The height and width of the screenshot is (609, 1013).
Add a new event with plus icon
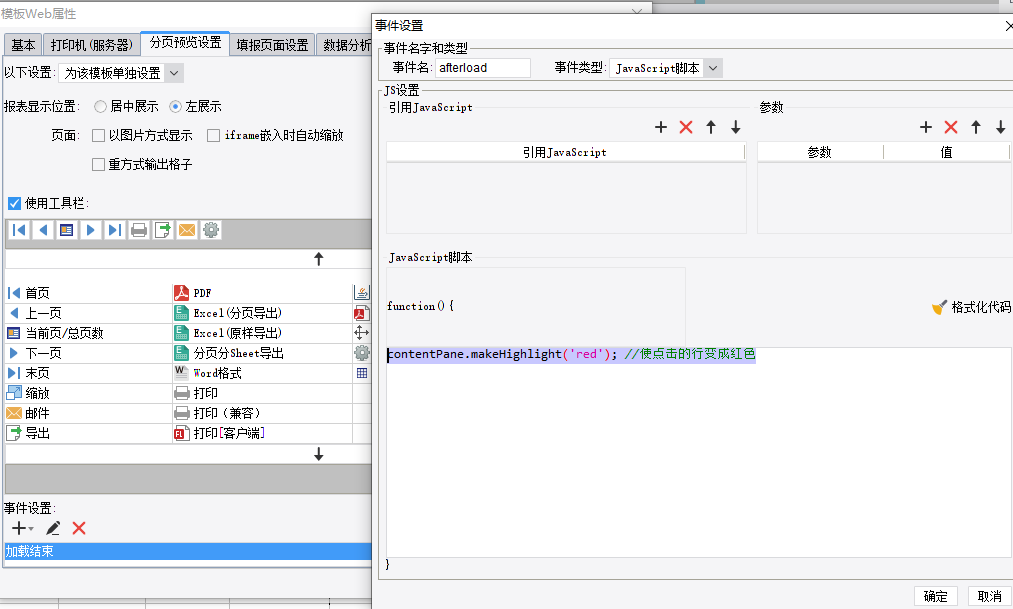pos(19,528)
